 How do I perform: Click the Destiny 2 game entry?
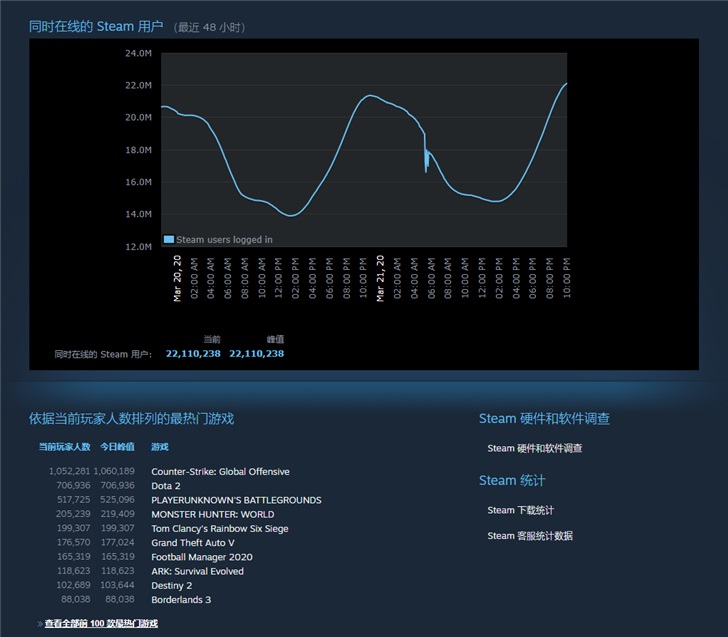click(x=171, y=585)
